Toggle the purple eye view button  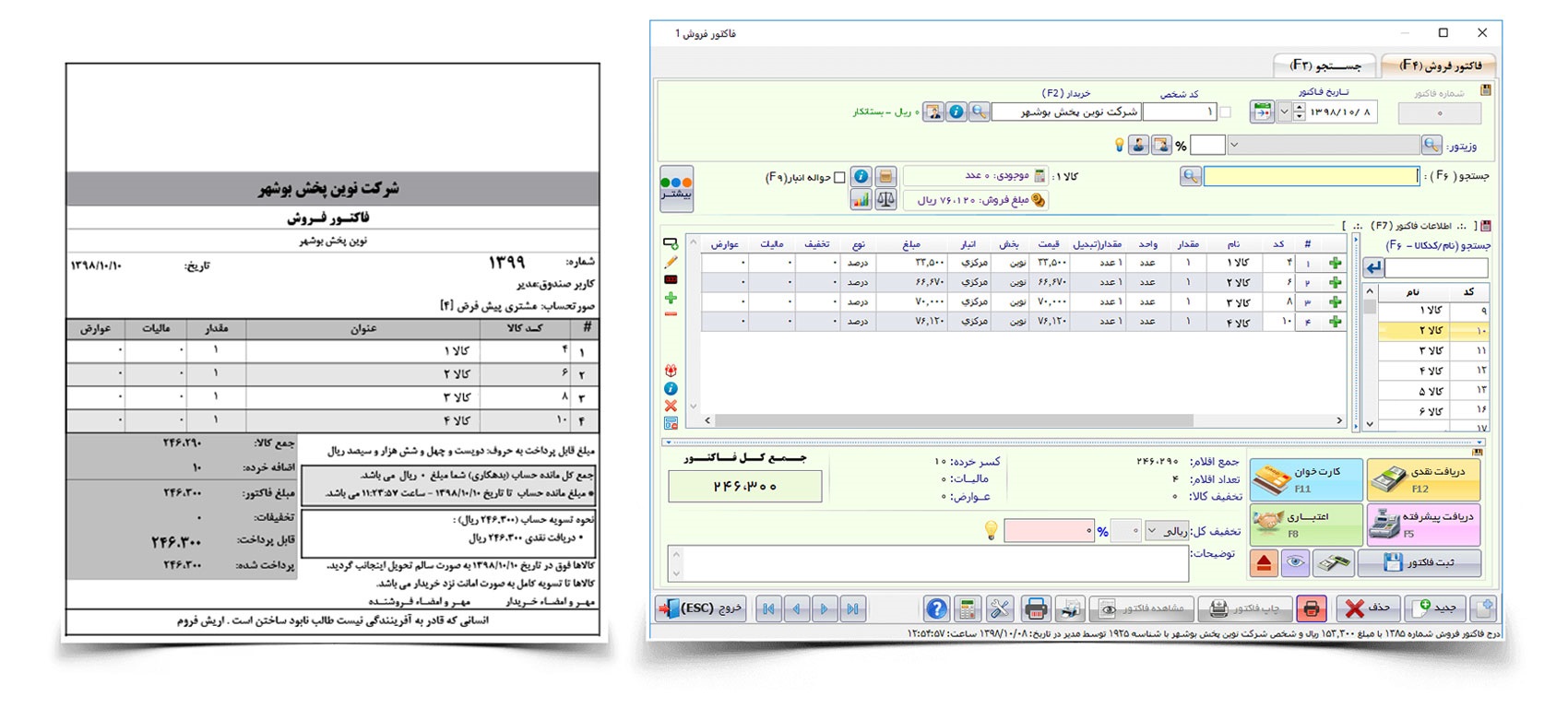(x=1295, y=562)
